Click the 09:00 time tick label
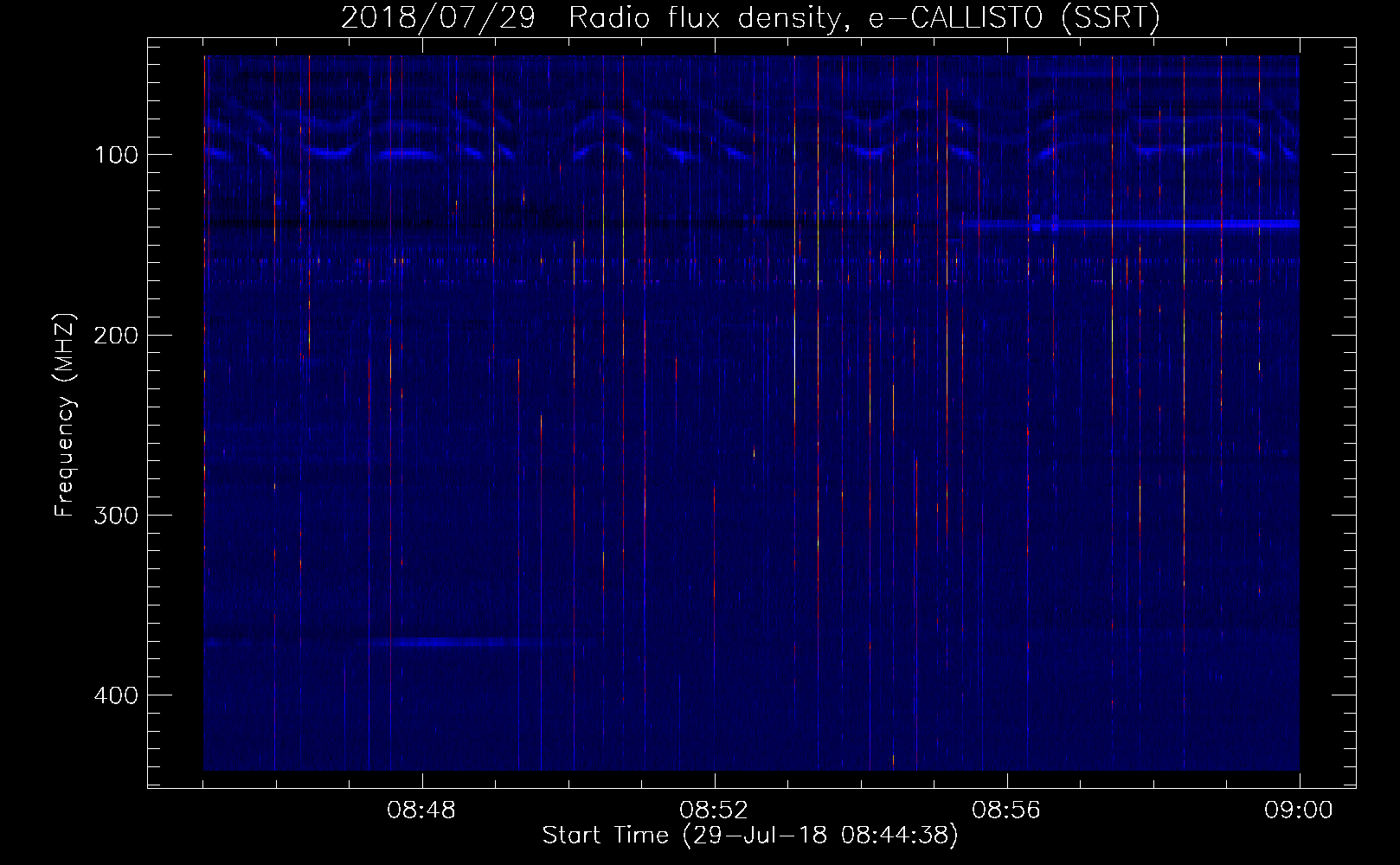 (1299, 811)
